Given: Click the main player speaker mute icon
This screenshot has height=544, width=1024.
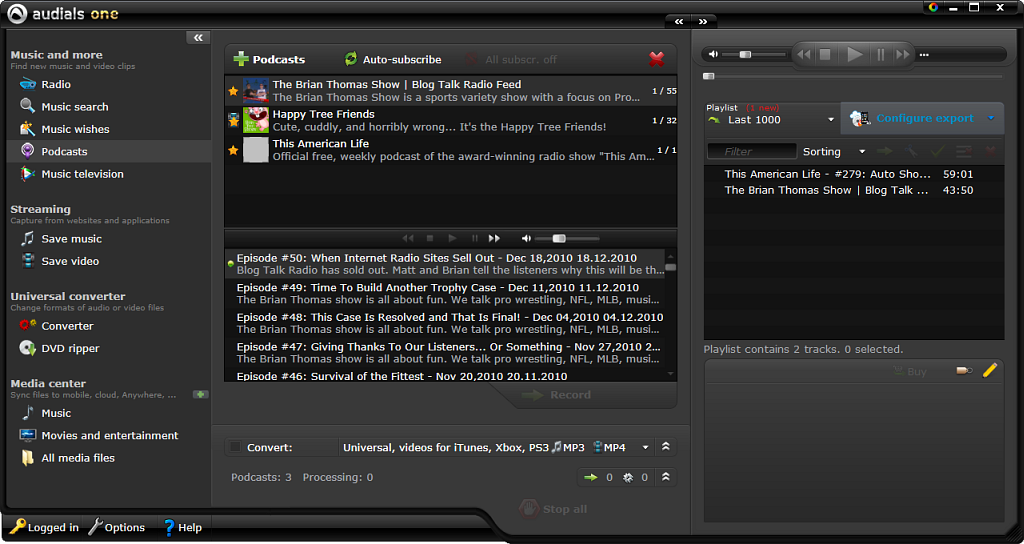Looking at the screenshot, I should (x=713, y=55).
